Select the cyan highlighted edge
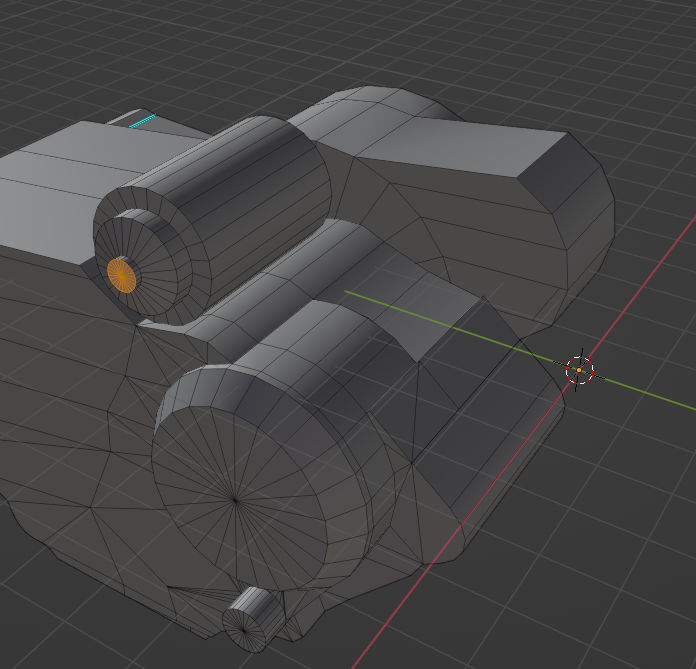Image resolution: width=696 pixels, height=669 pixels. (x=142, y=121)
